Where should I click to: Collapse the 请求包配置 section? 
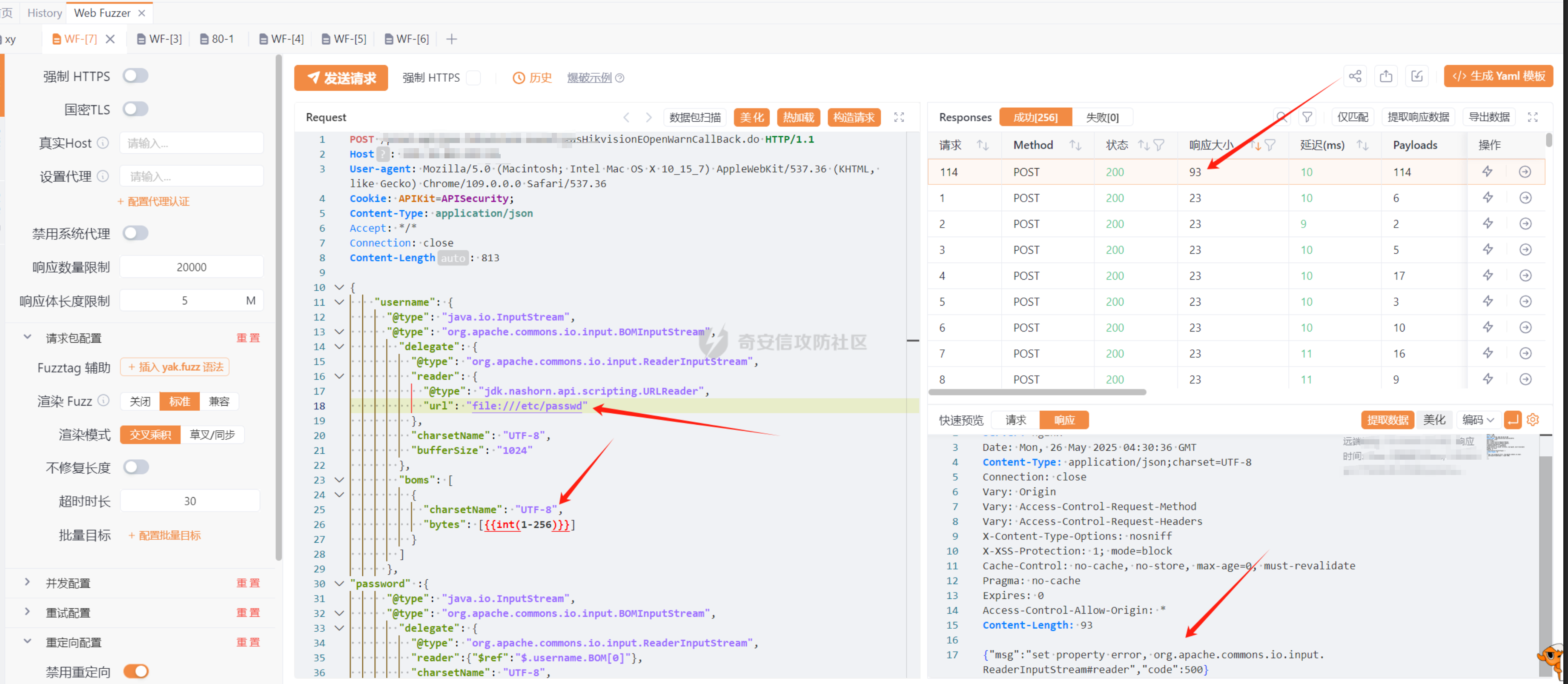pyautogui.click(x=27, y=337)
